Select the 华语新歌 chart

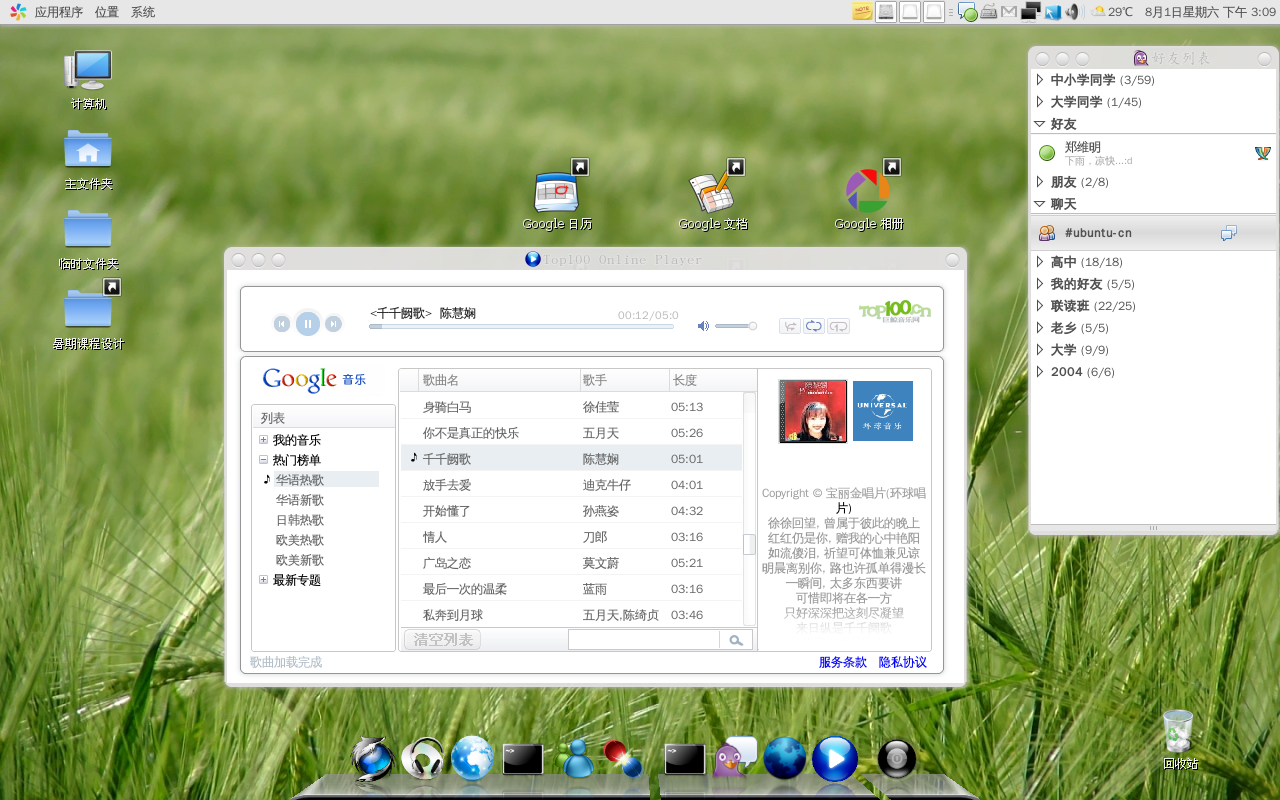click(x=300, y=500)
